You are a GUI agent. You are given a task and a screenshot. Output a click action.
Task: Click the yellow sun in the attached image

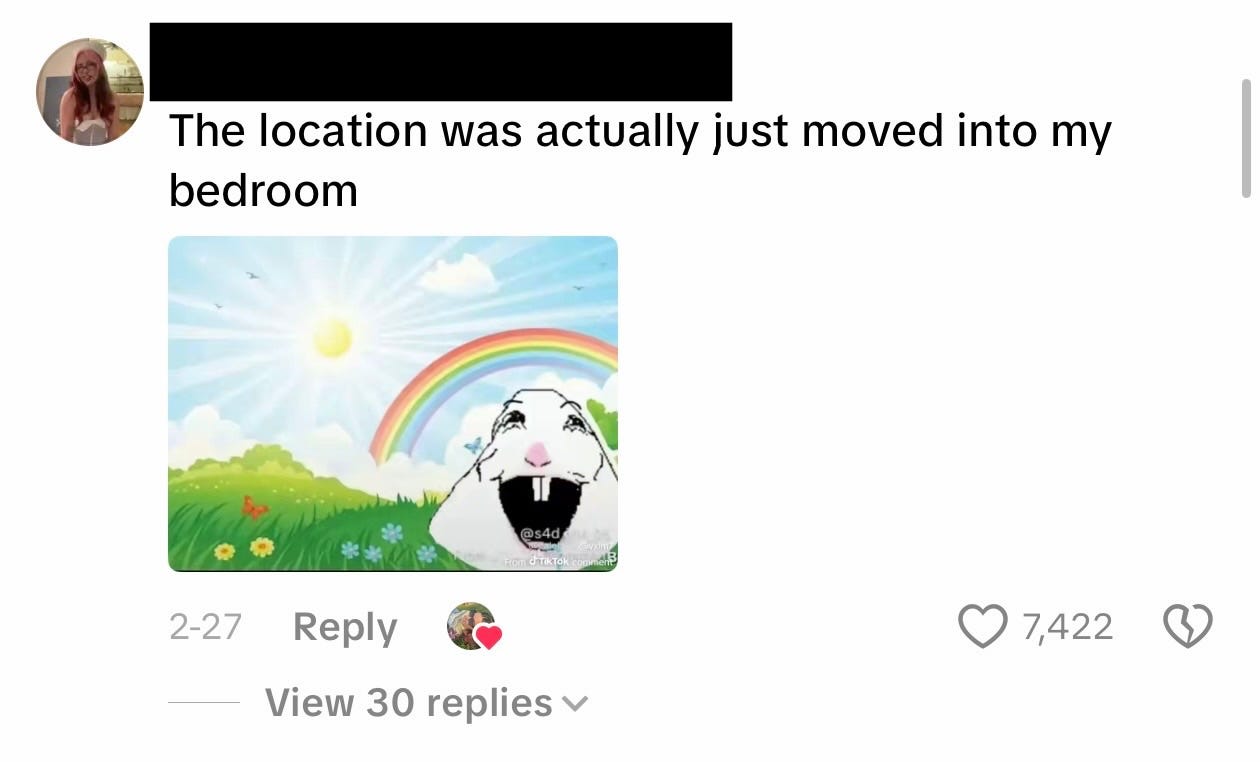coord(333,338)
